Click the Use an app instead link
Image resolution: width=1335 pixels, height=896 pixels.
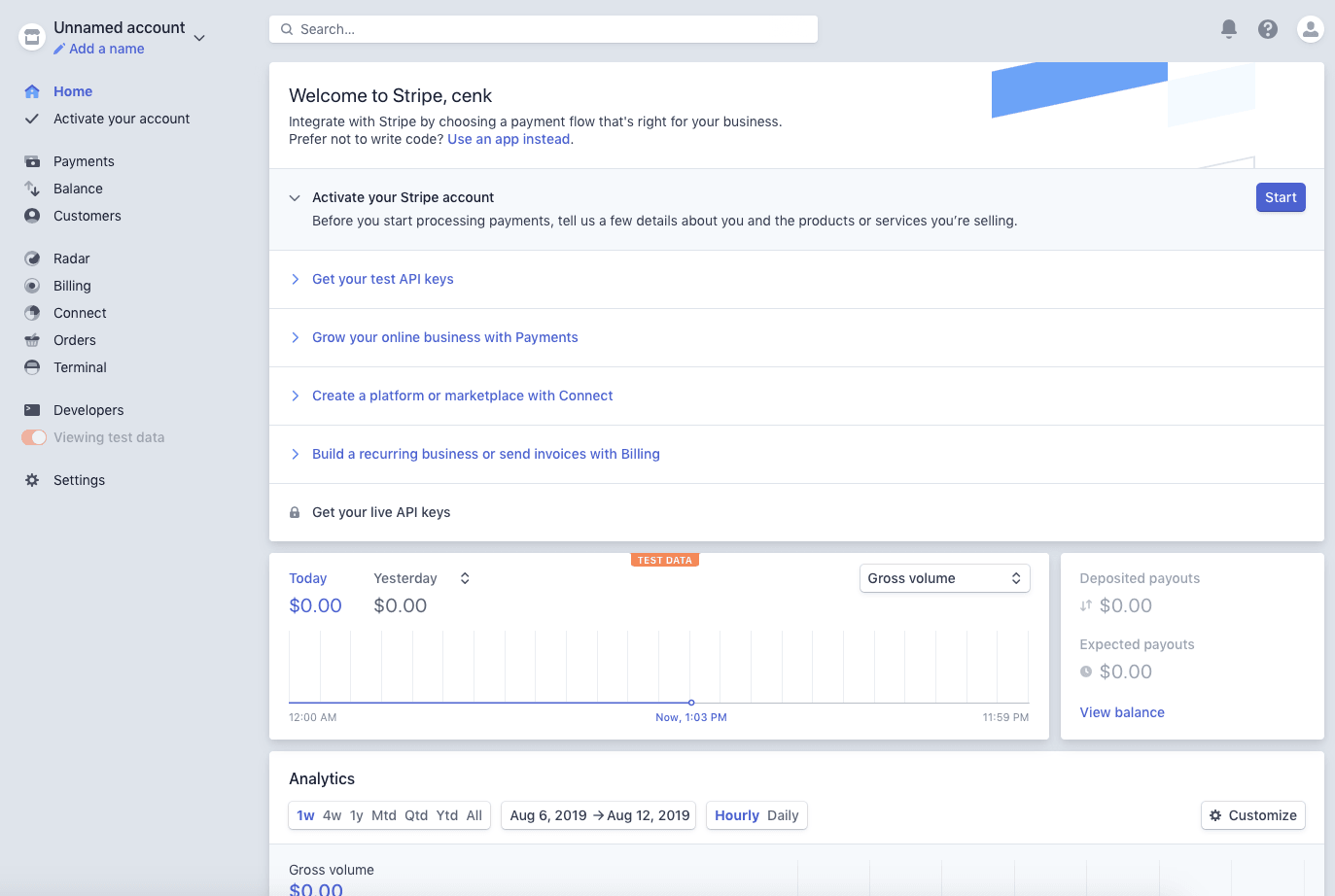point(509,139)
